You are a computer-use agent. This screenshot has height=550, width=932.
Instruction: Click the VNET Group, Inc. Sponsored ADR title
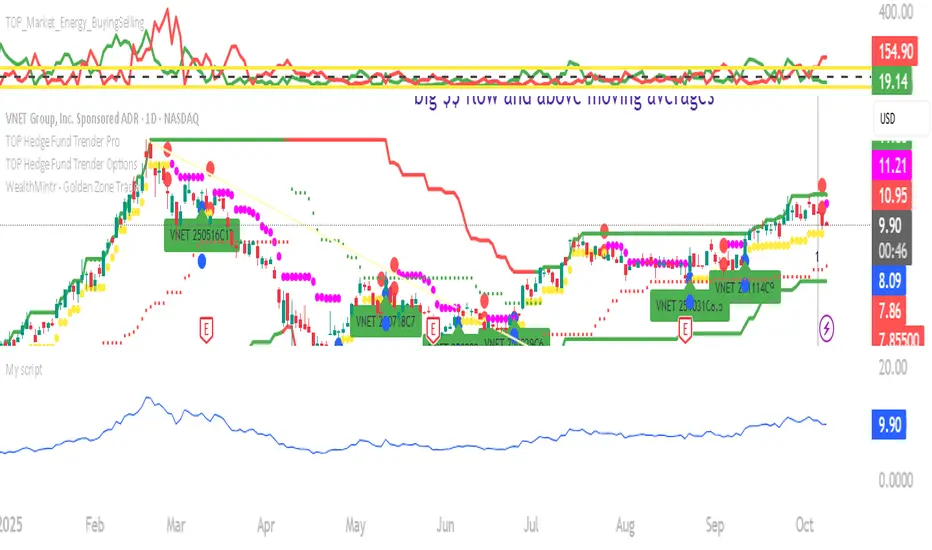[102, 118]
